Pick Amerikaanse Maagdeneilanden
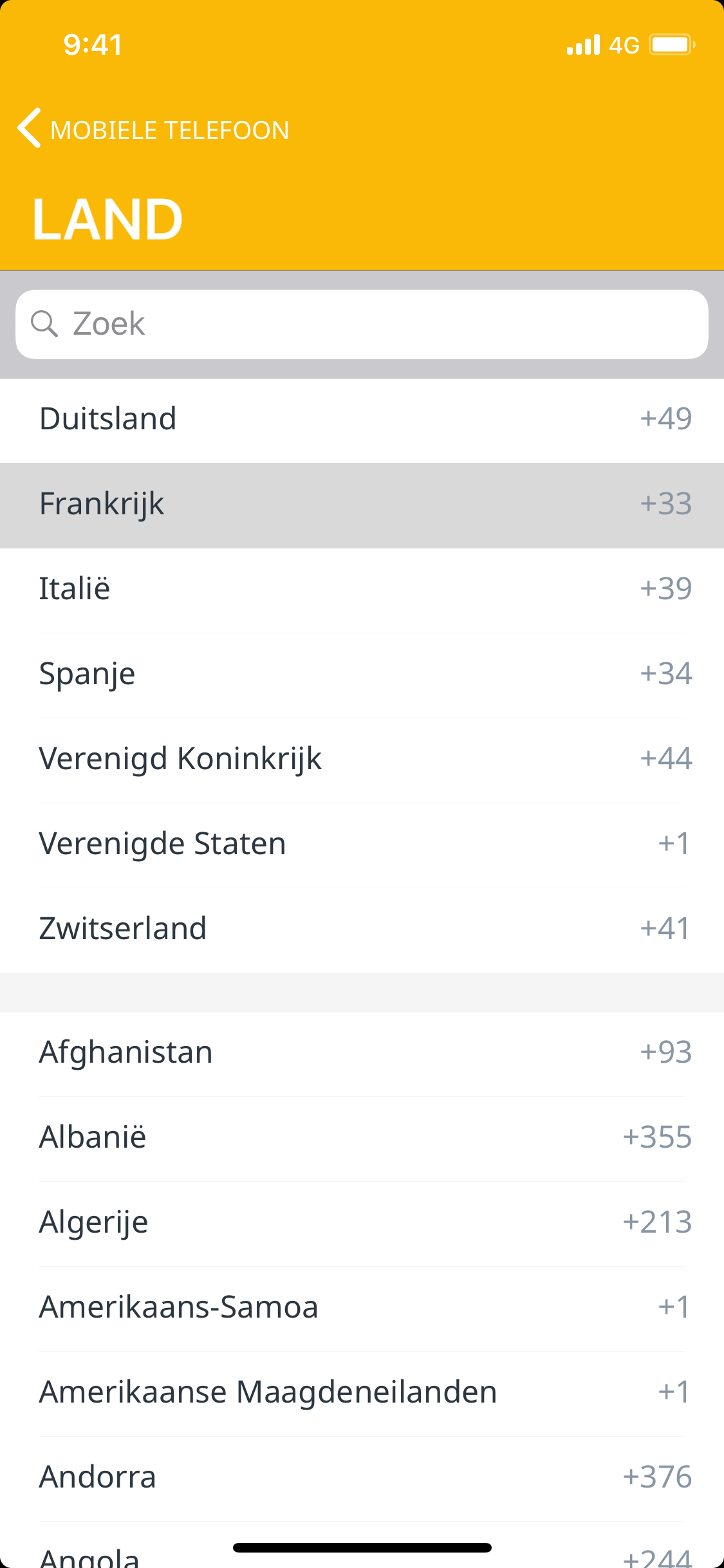The height and width of the screenshot is (1568, 724). coord(362,1392)
